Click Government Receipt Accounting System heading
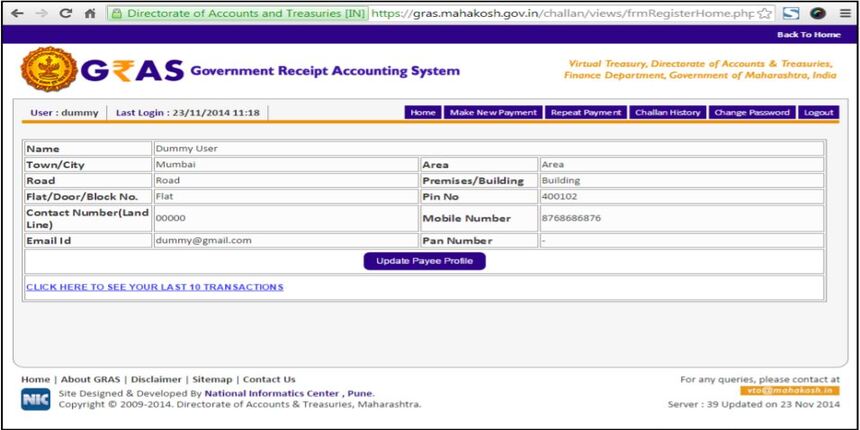860x430 pixels. [x=325, y=71]
